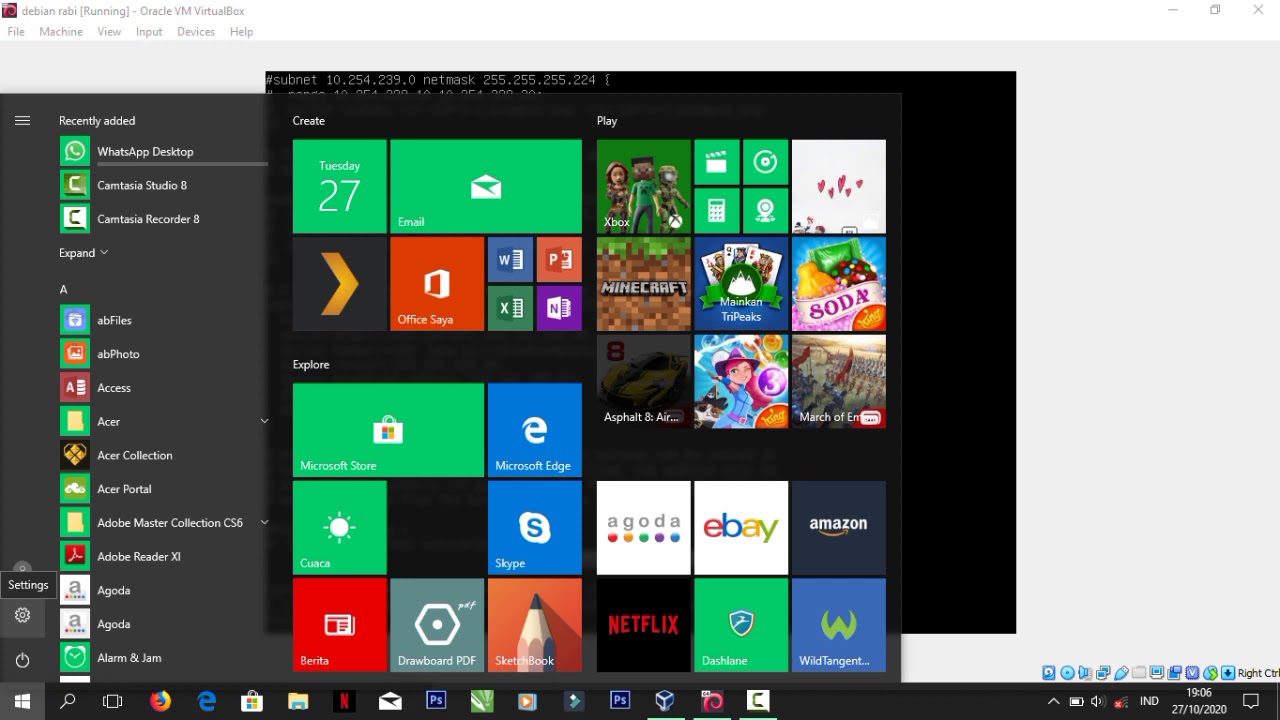
Task: Open the Tuesday 27 calendar tile
Action: (339, 187)
